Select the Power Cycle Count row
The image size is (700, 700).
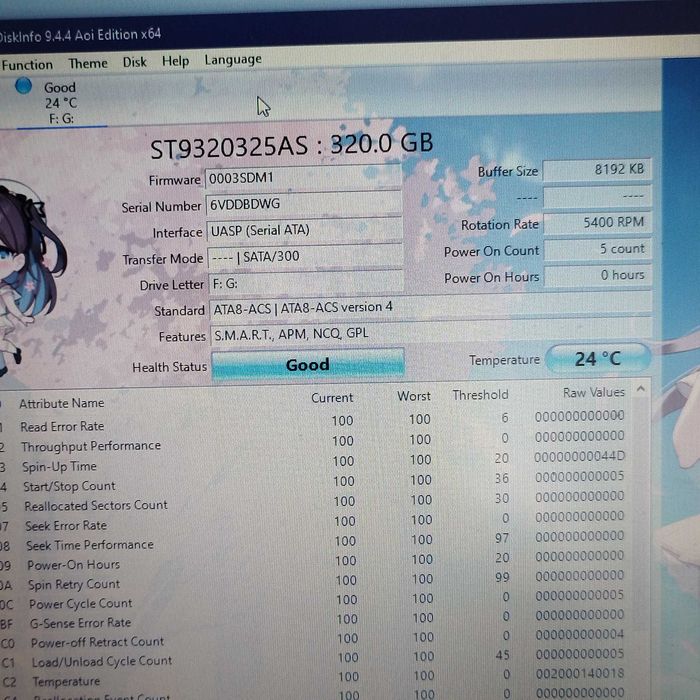(x=312, y=600)
